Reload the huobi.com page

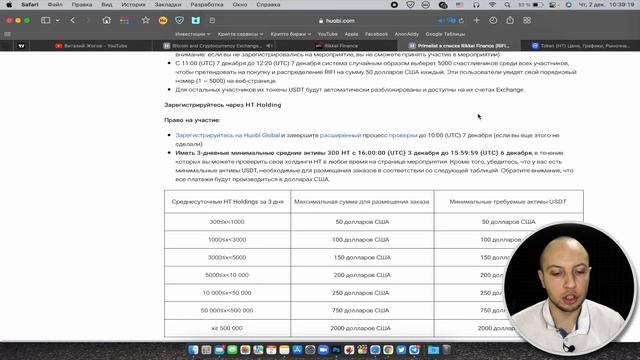coord(461,20)
